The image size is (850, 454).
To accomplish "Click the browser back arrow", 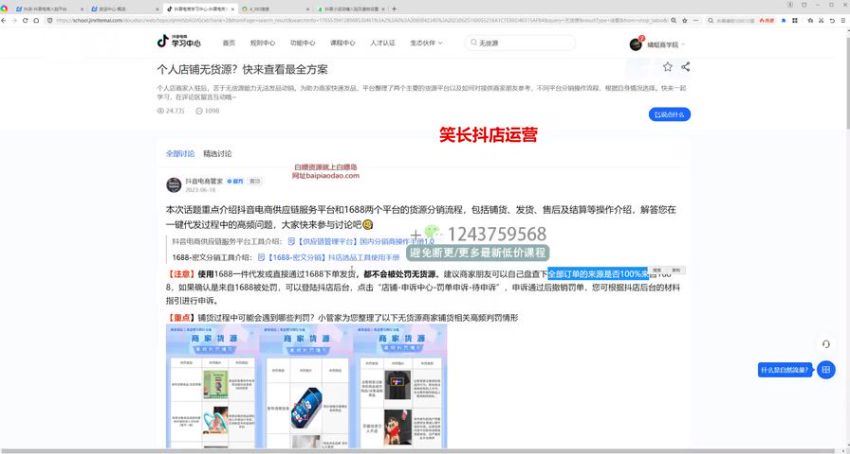I will tap(4, 20).
